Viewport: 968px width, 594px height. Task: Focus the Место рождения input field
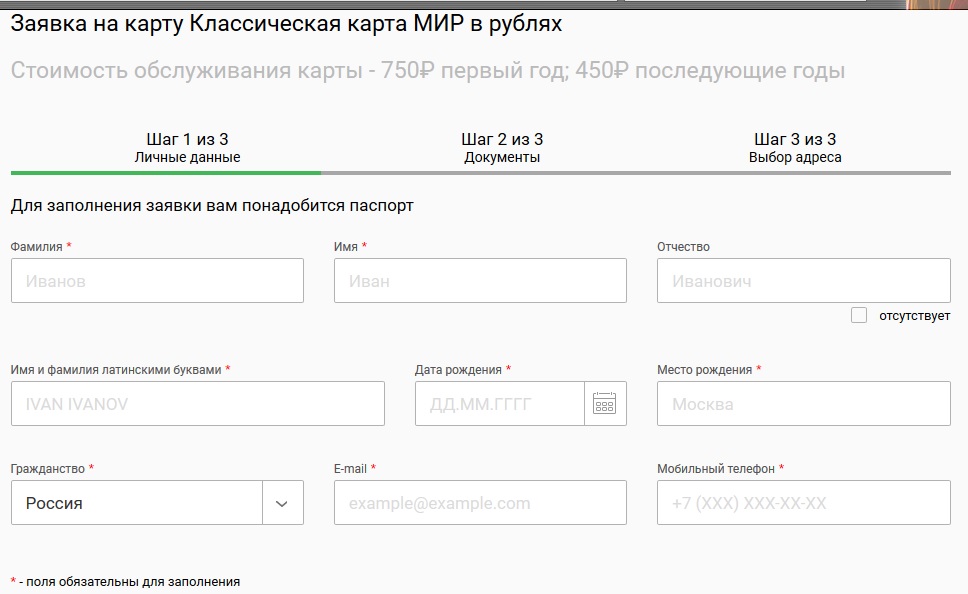coord(803,404)
